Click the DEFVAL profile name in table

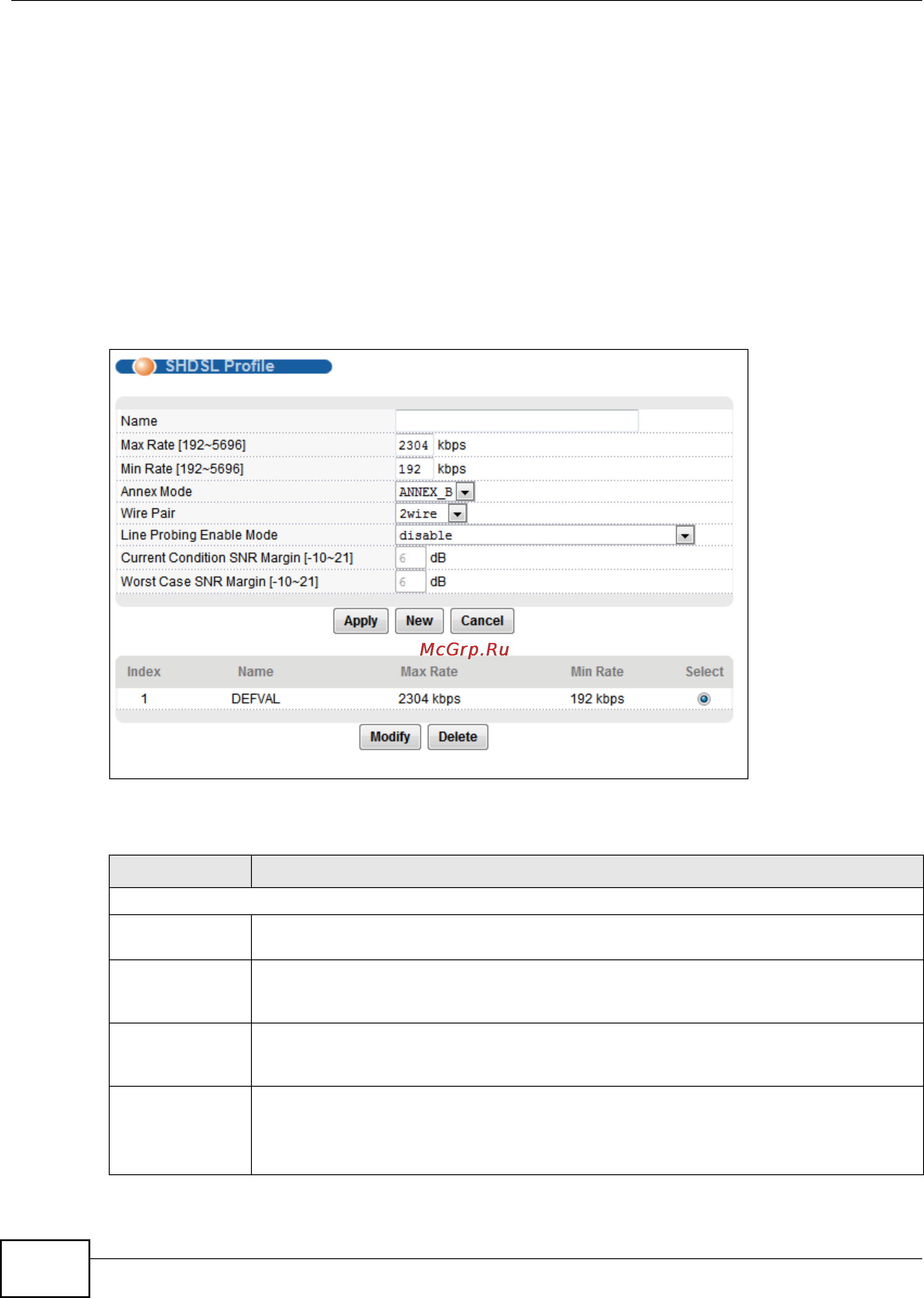[x=255, y=698]
